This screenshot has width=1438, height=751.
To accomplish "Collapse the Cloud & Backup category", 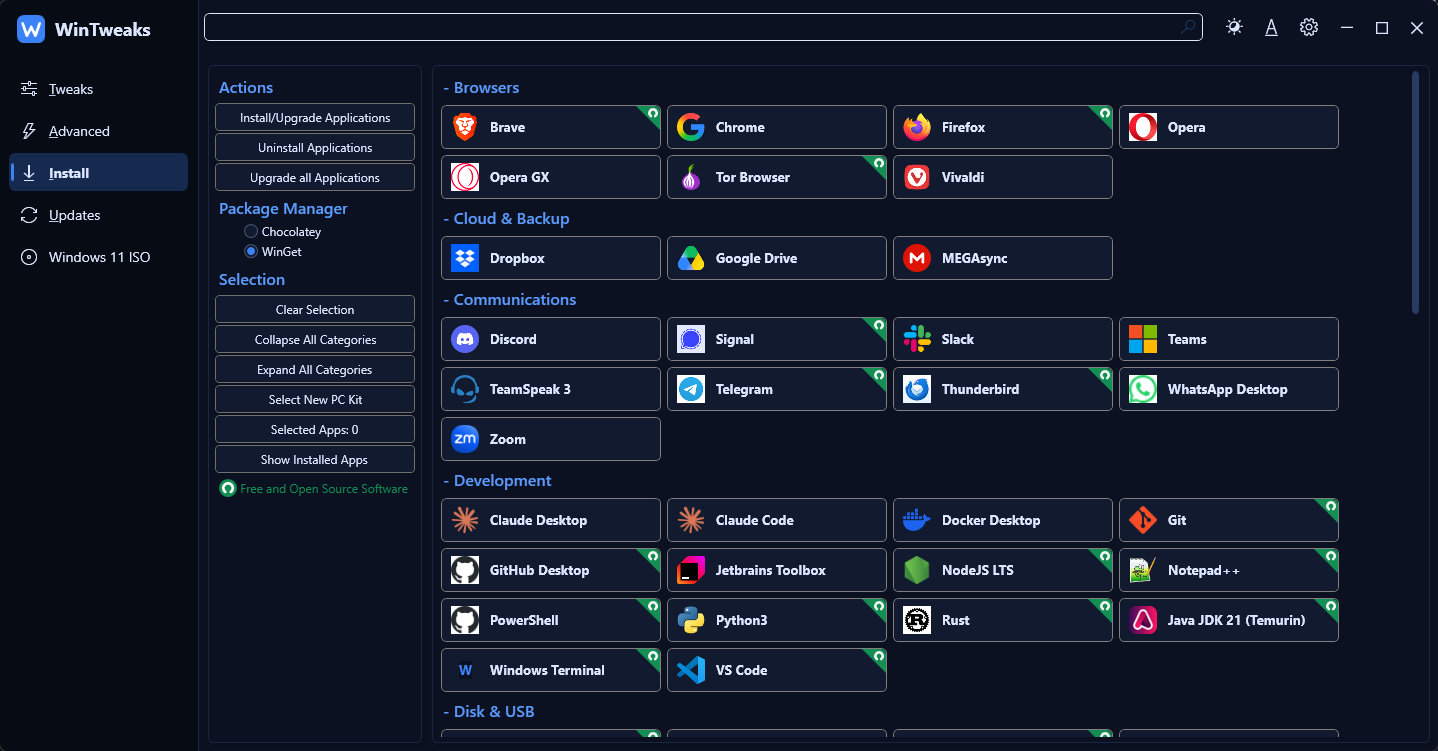I will click(506, 219).
